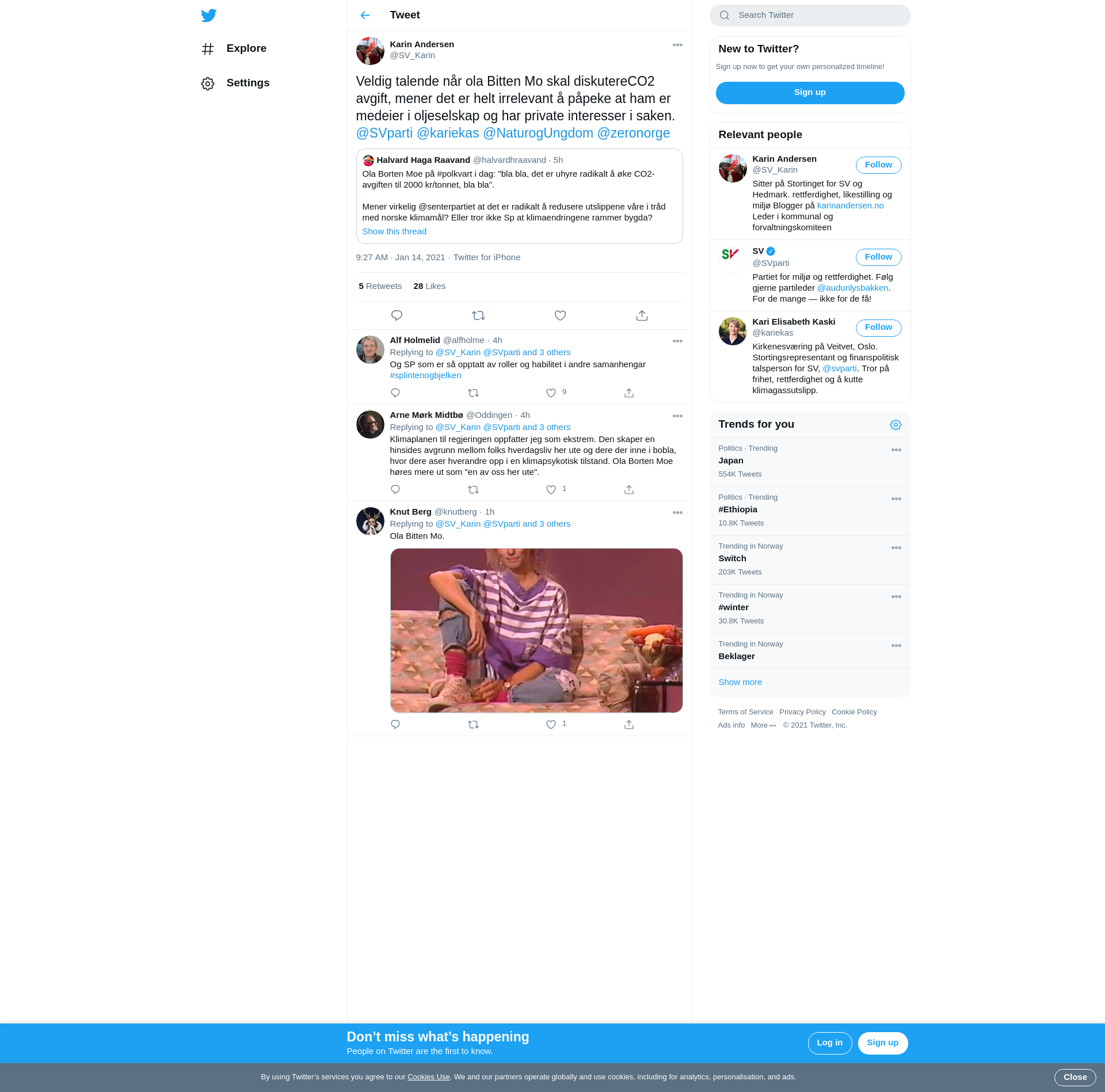1105x1092 pixels.
Task: Focus the Search Twitter field
Action: tap(817, 16)
